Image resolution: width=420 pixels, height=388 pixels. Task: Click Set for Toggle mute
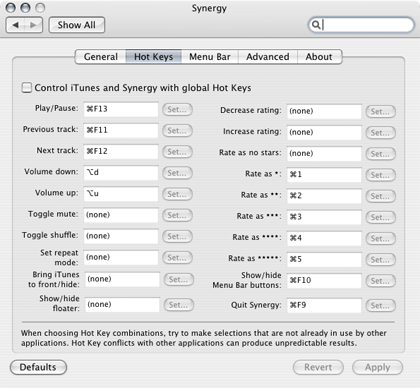tap(177, 215)
